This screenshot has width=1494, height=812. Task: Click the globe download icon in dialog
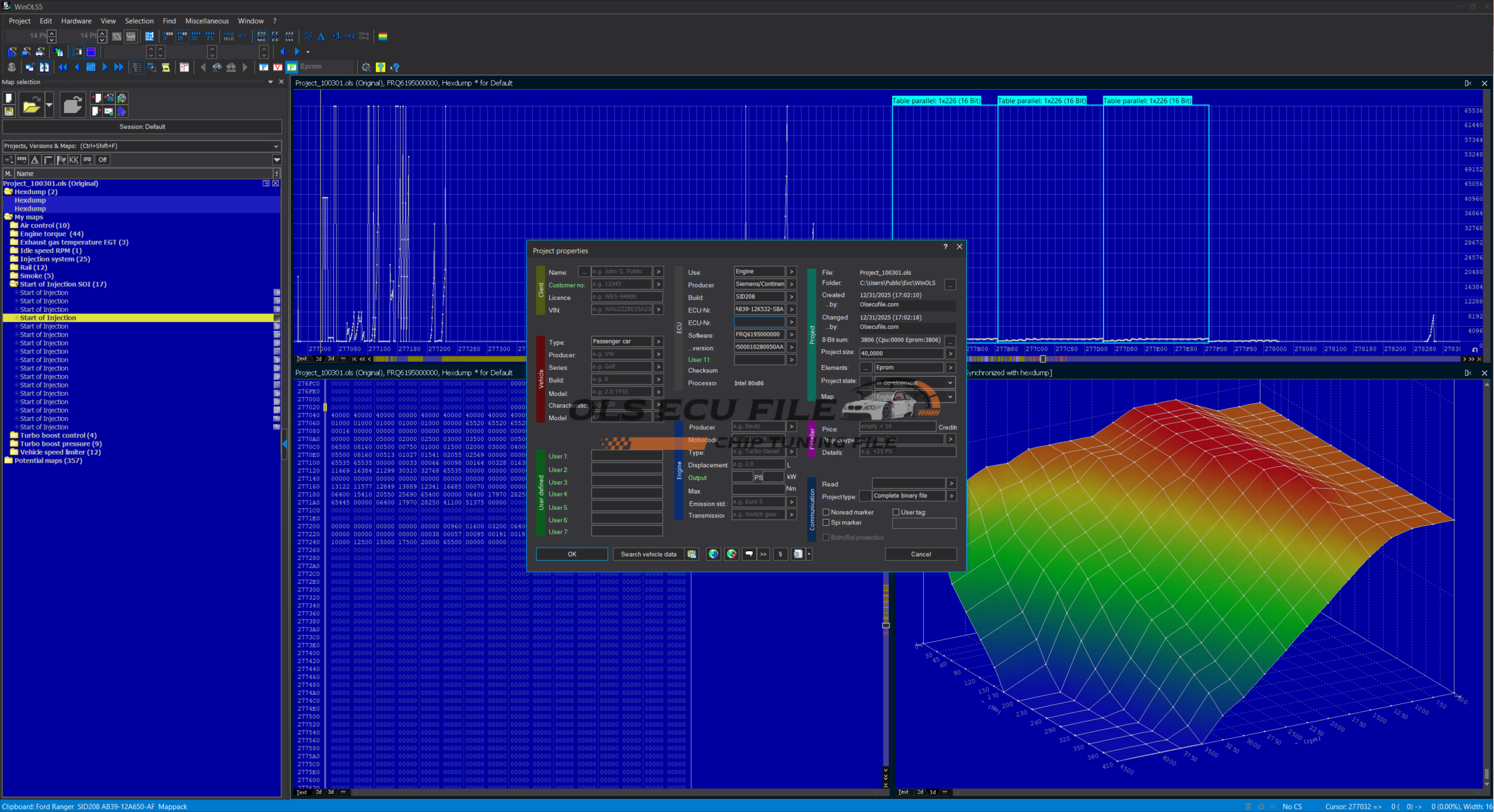pos(713,554)
